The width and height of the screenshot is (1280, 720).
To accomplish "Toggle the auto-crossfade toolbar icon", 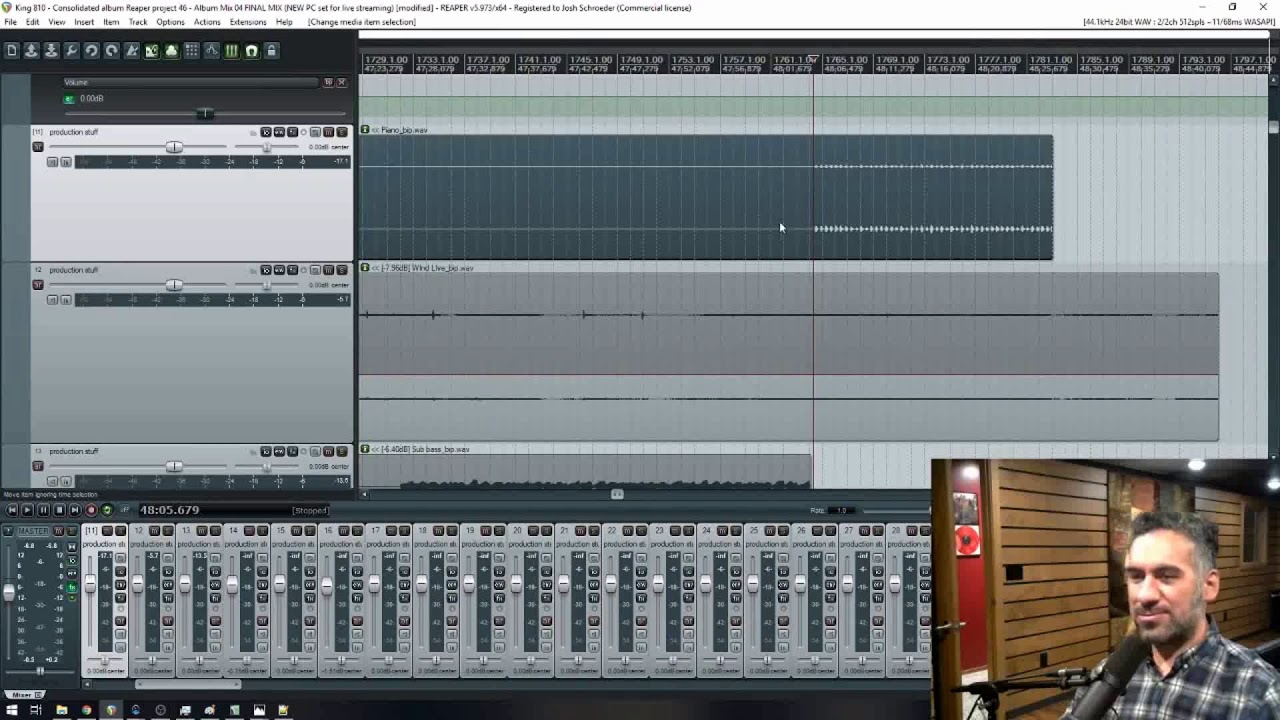I will point(151,51).
